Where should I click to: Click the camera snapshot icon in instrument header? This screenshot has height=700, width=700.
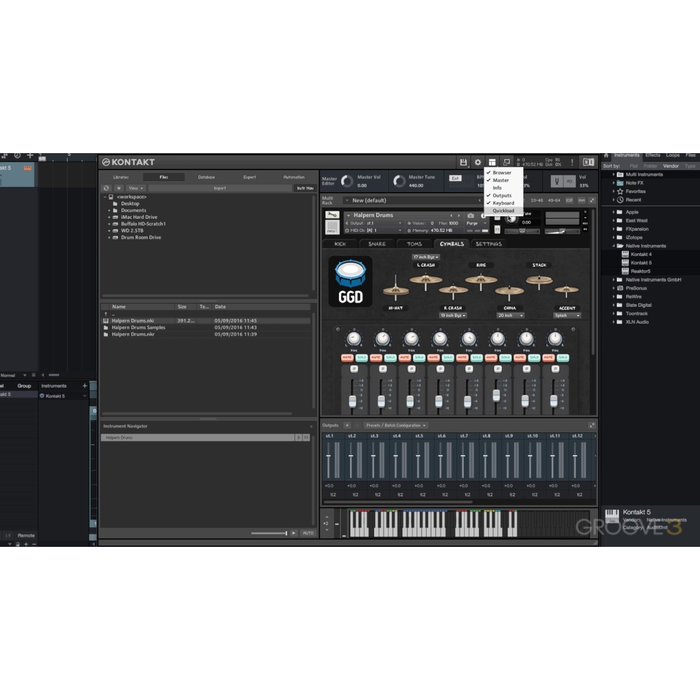(x=471, y=216)
